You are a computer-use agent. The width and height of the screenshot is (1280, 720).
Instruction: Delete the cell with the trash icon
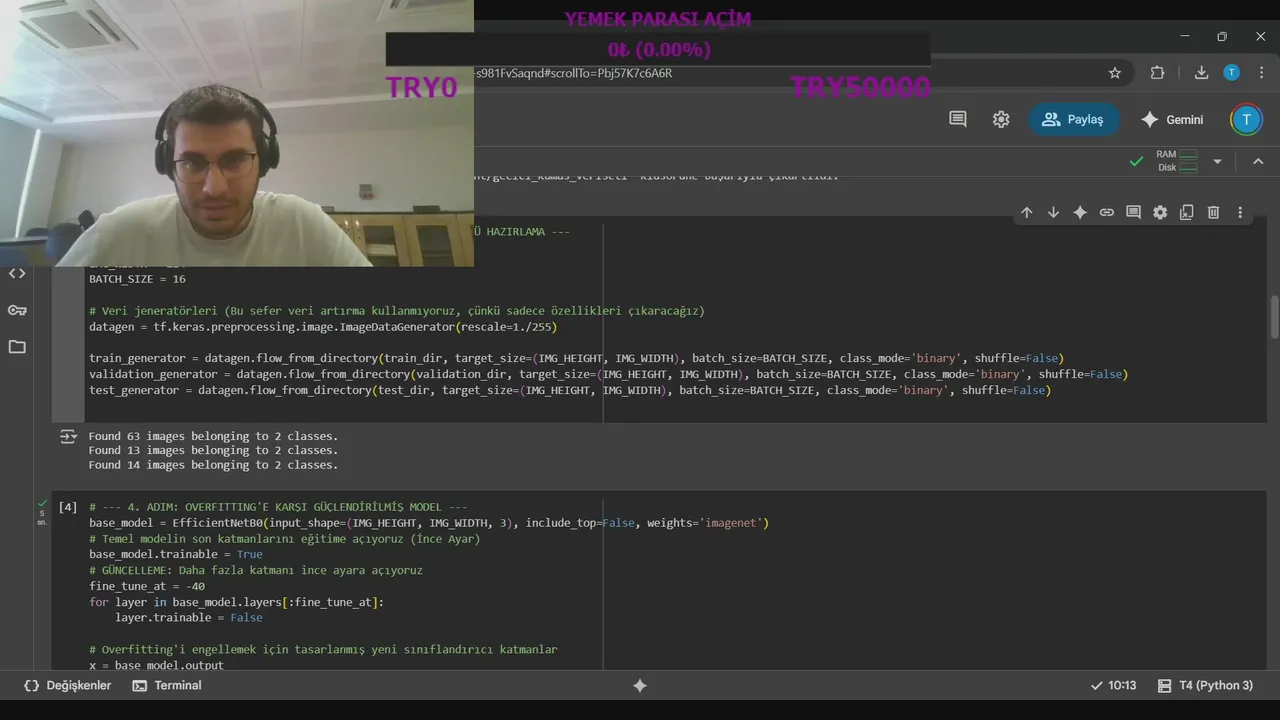pyautogui.click(x=1213, y=212)
